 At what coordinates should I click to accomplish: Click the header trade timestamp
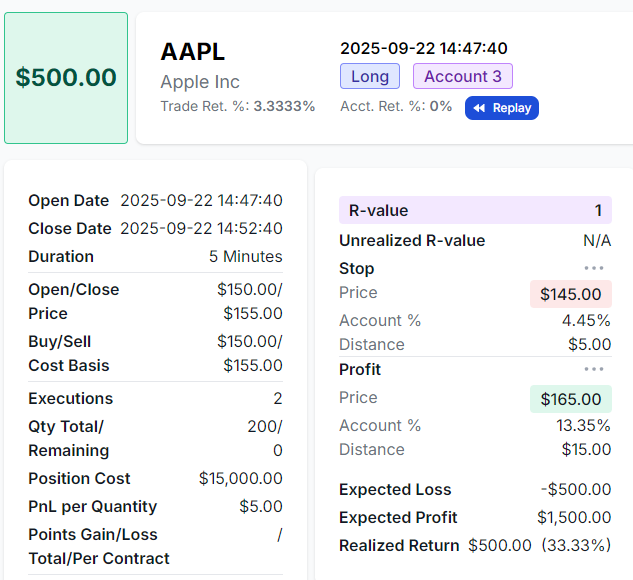click(x=424, y=48)
